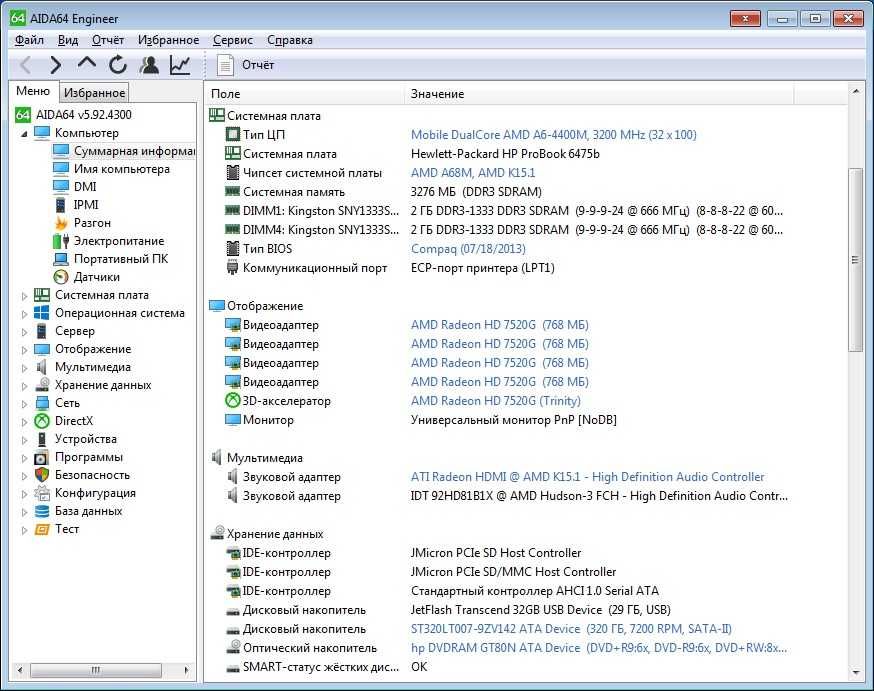Switch to the Меню tab
Viewport: 874px width, 691px height.
point(33,91)
